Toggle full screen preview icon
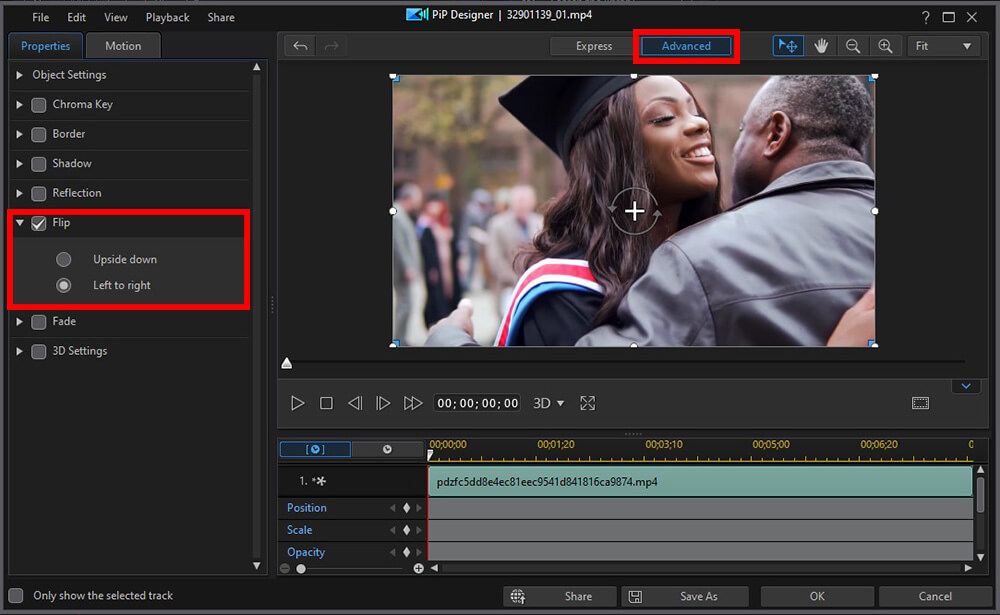The width and height of the screenshot is (1000, 615). [588, 403]
